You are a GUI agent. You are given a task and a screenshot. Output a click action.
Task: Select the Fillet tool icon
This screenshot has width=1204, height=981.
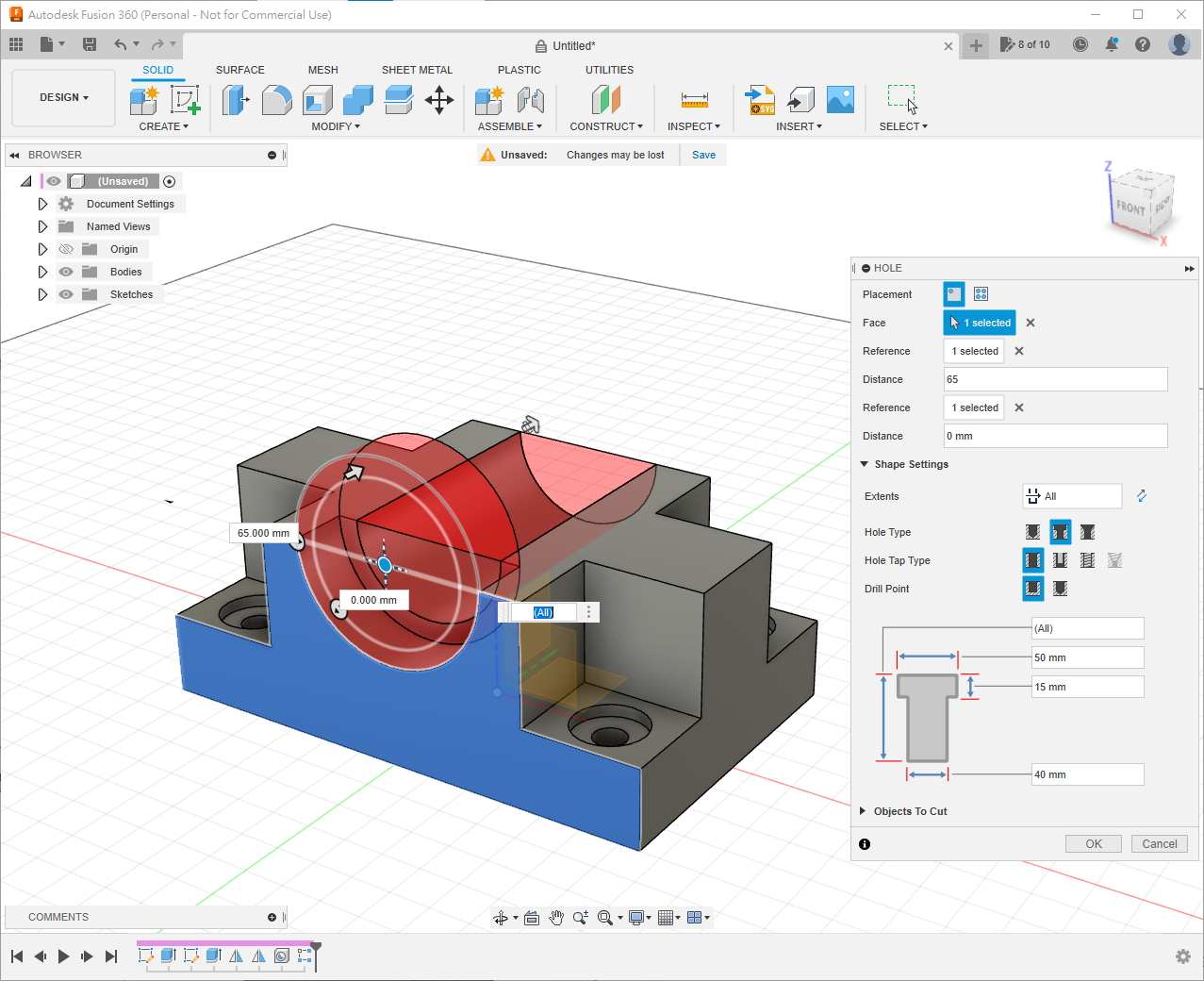coord(276,100)
